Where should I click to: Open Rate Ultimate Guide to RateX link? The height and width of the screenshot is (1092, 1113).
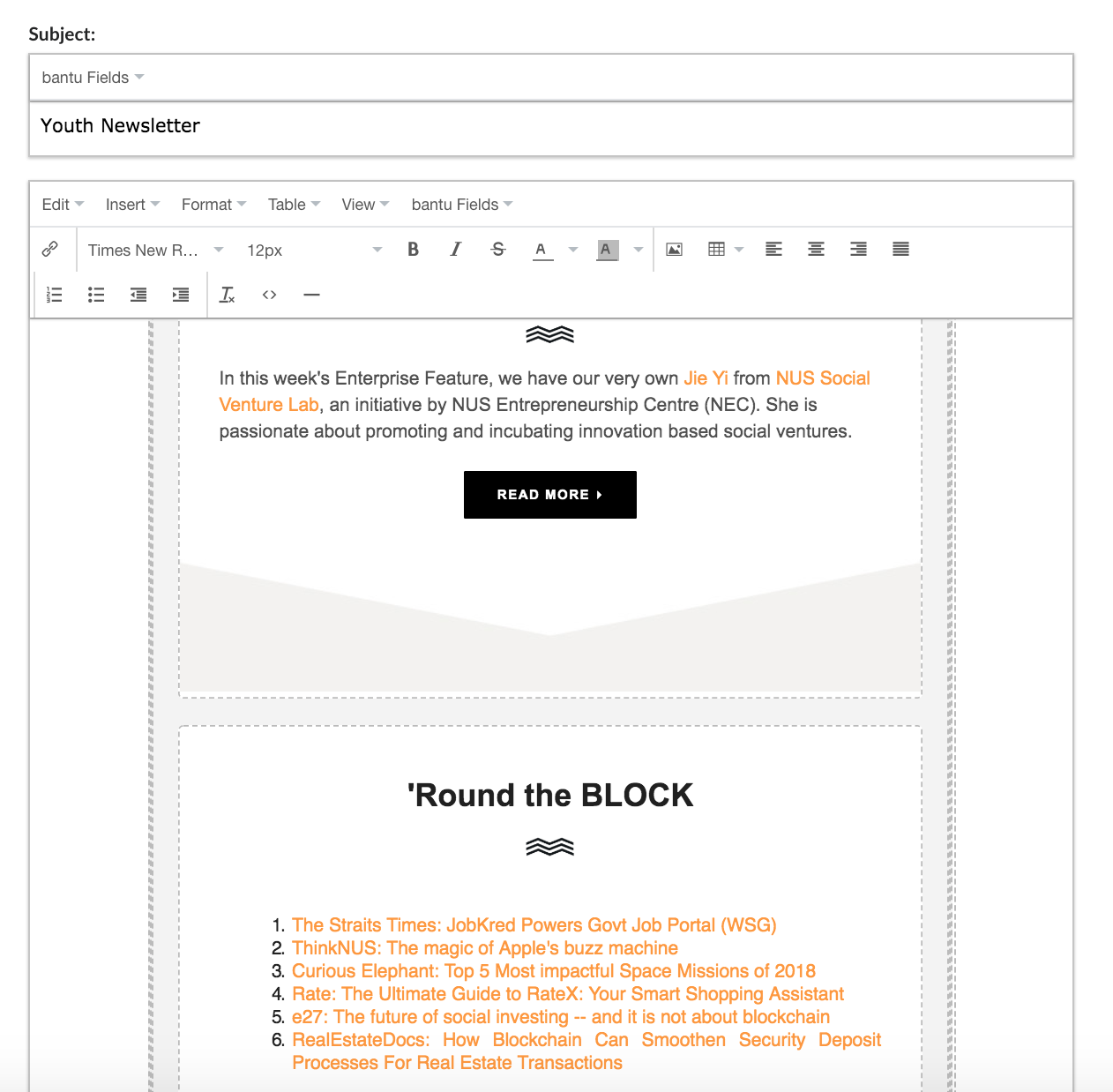pos(568,994)
